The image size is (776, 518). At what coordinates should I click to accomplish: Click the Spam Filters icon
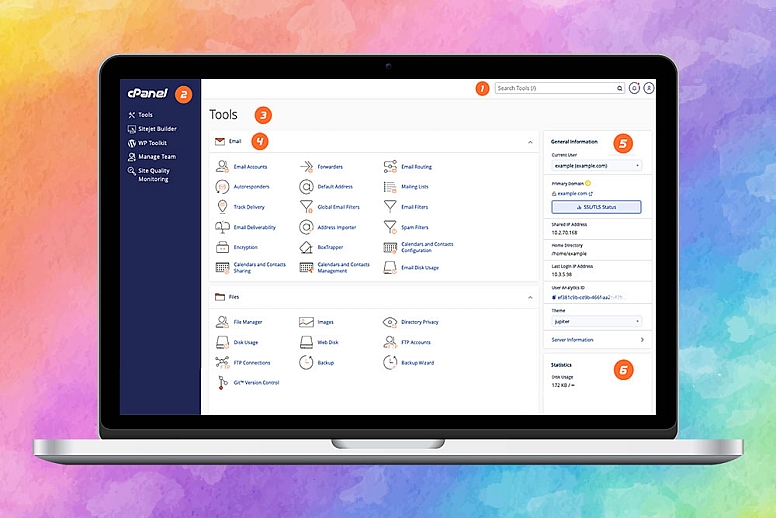click(x=390, y=227)
